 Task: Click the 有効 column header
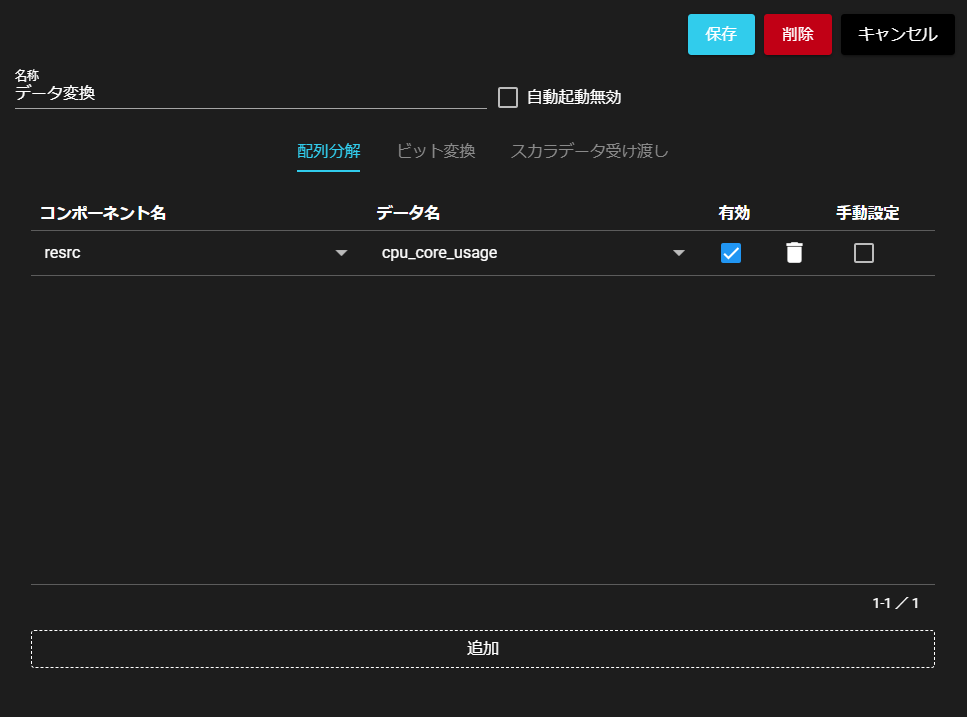(734, 213)
